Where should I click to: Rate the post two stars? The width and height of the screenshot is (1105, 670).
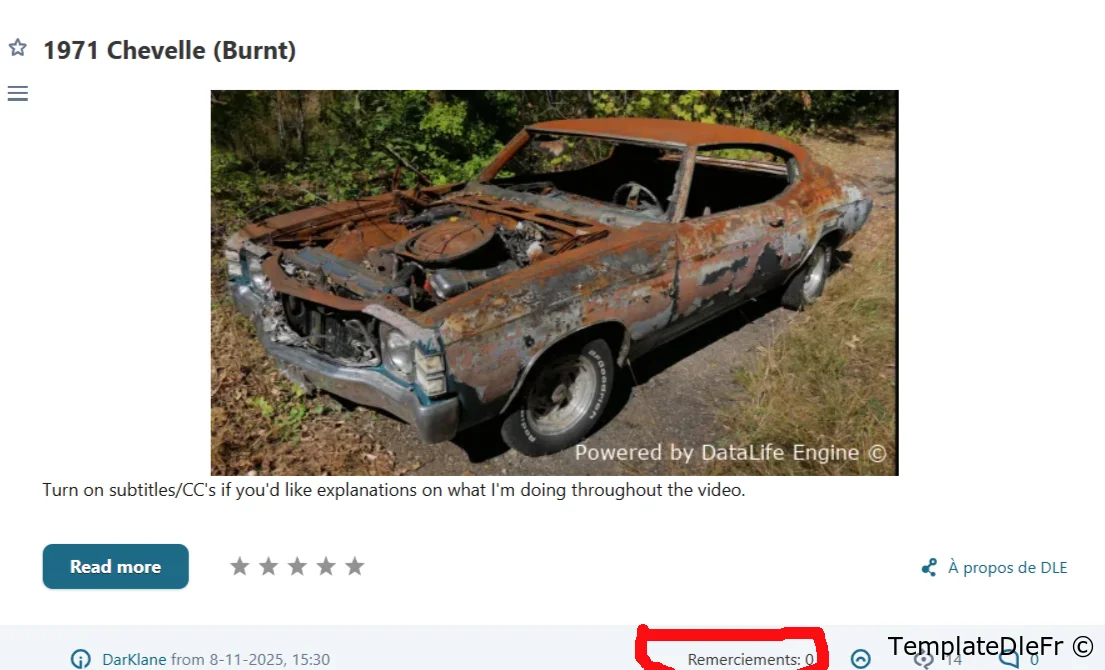pos(268,566)
